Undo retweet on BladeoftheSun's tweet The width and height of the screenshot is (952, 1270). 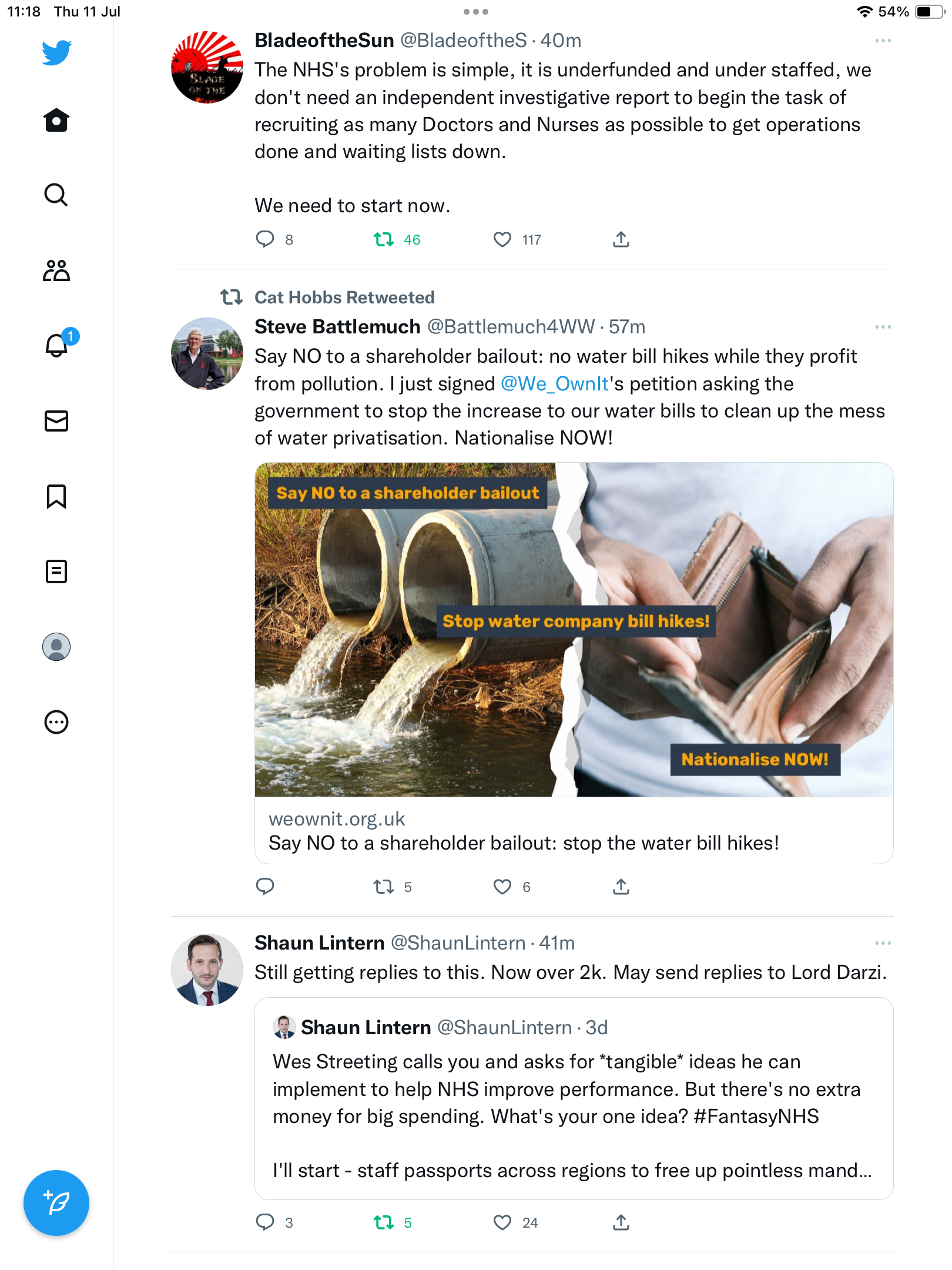(x=384, y=239)
